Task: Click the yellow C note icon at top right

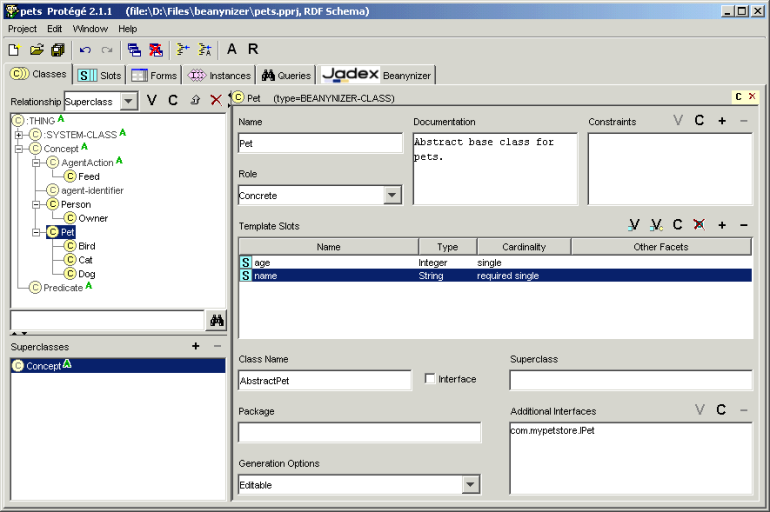Action: [739, 97]
